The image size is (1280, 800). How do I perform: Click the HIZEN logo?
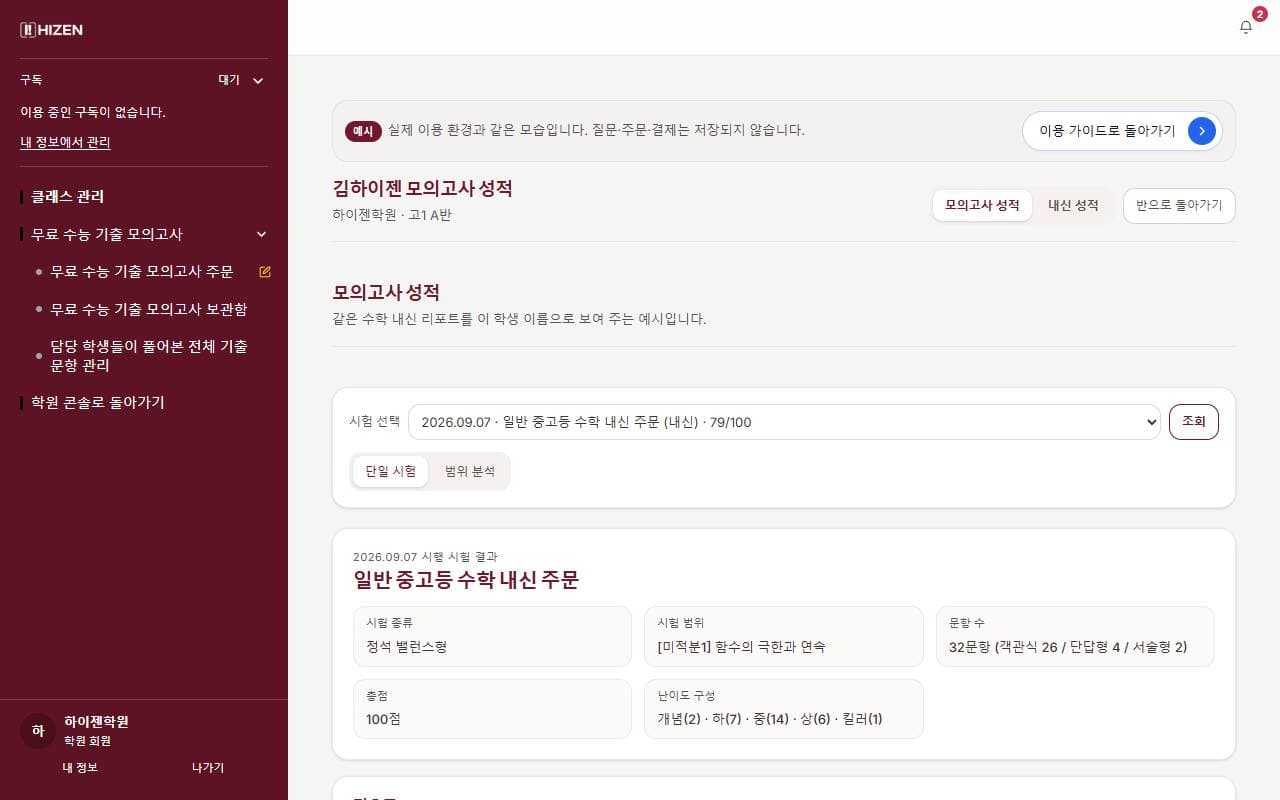(51, 30)
